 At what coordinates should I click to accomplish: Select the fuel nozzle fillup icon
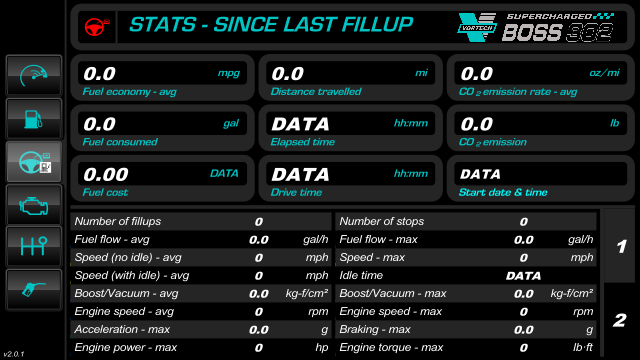pos(34,290)
